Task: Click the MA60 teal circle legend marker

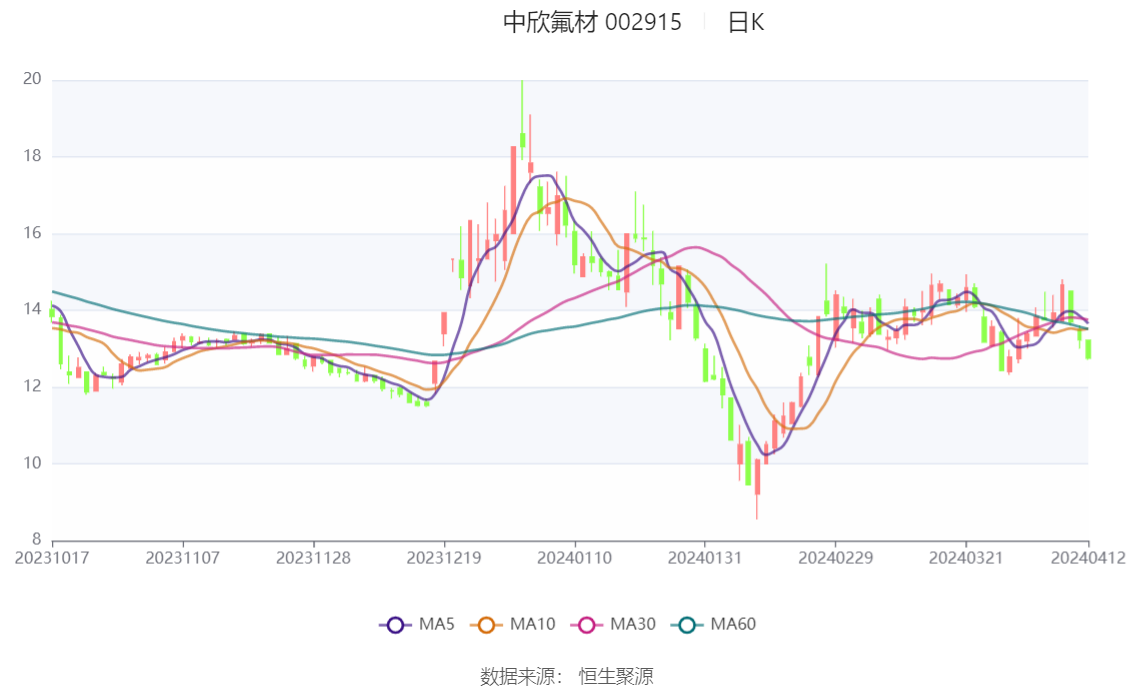Action: click(x=687, y=625)
